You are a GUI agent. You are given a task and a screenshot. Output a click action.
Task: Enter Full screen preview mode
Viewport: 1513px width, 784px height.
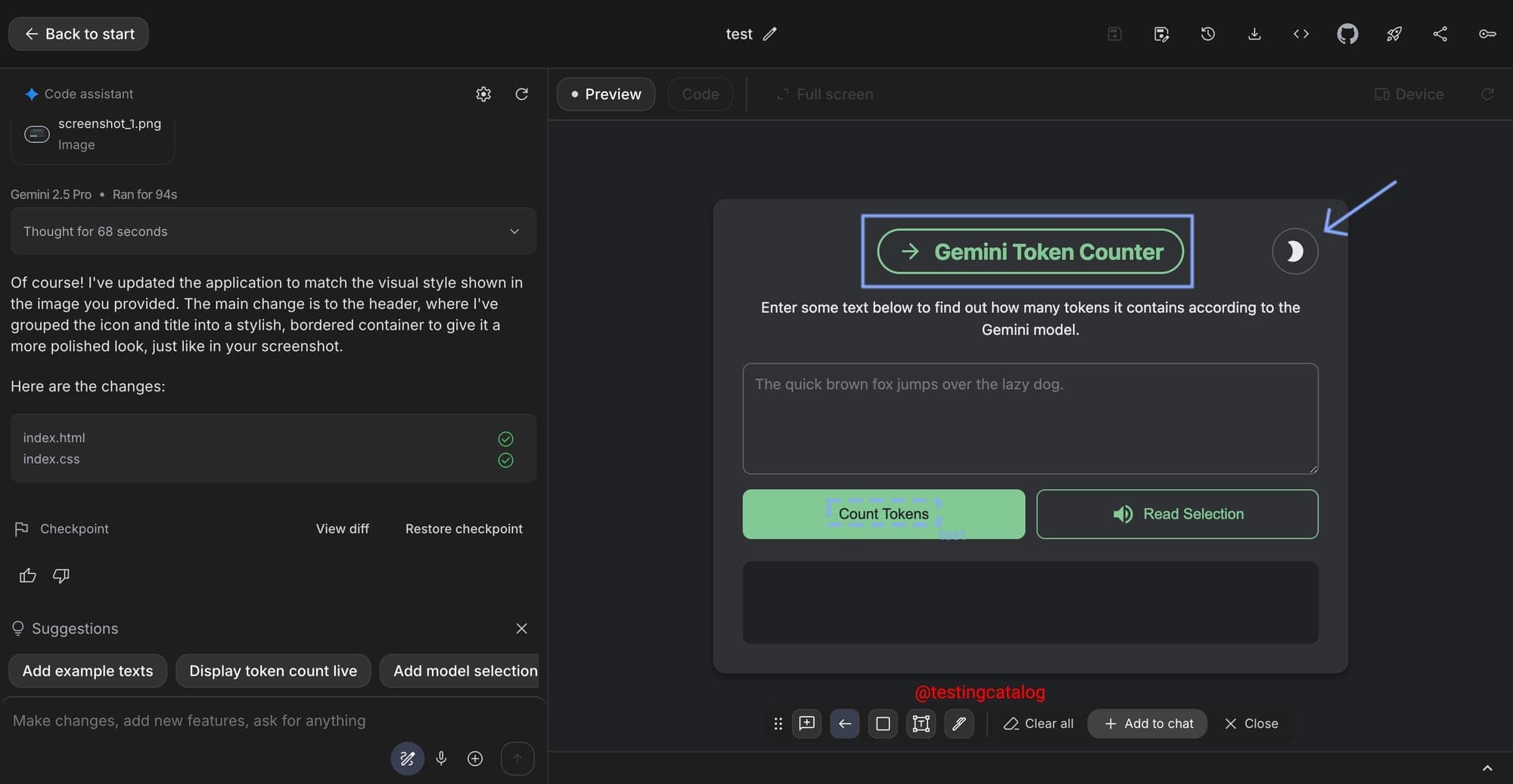[825, 94]
